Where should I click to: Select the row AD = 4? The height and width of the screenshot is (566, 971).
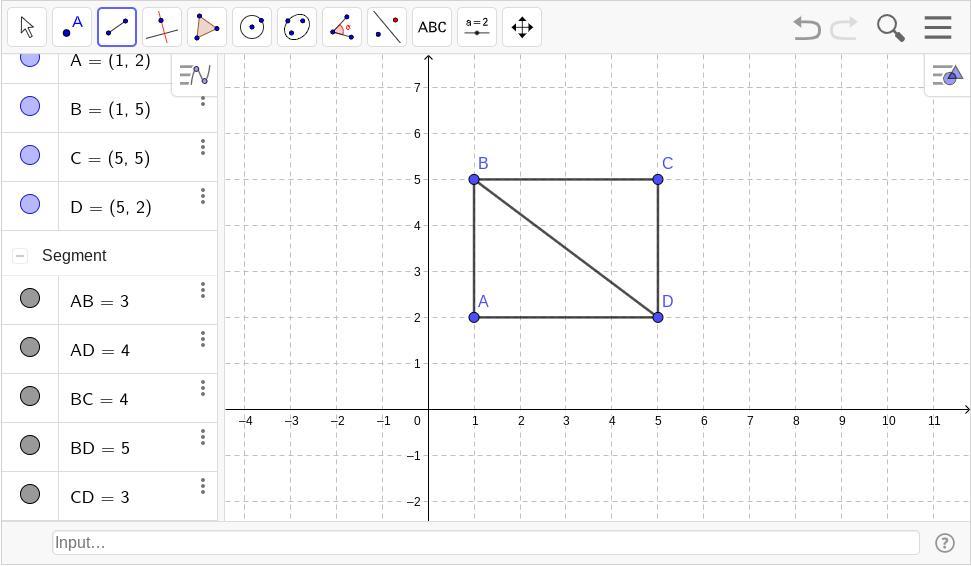point(109,349)
